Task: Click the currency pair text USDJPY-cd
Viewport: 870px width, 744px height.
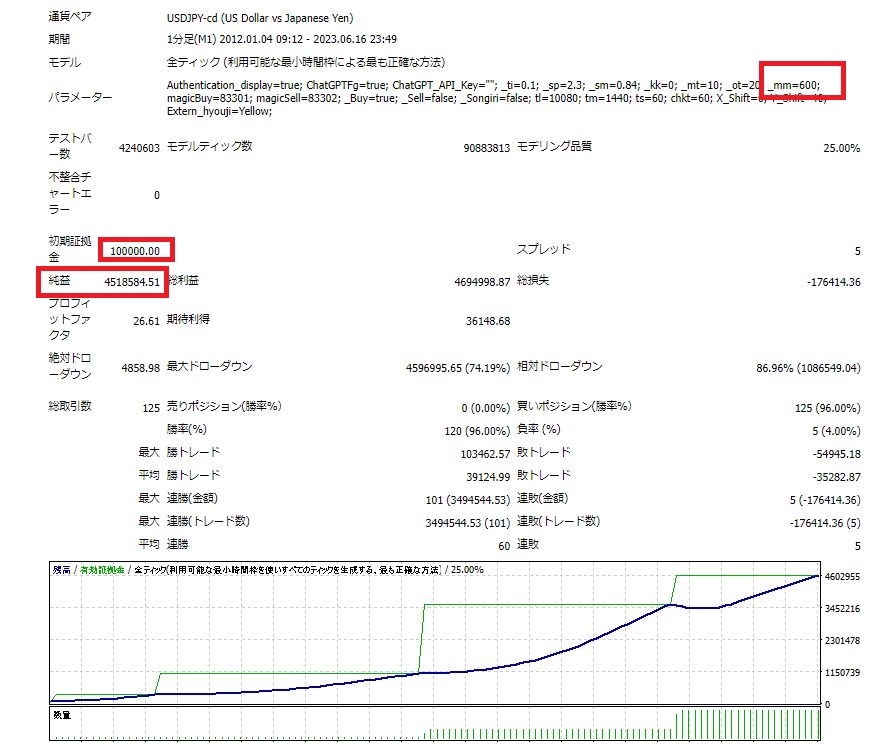Action: point(192,18)
